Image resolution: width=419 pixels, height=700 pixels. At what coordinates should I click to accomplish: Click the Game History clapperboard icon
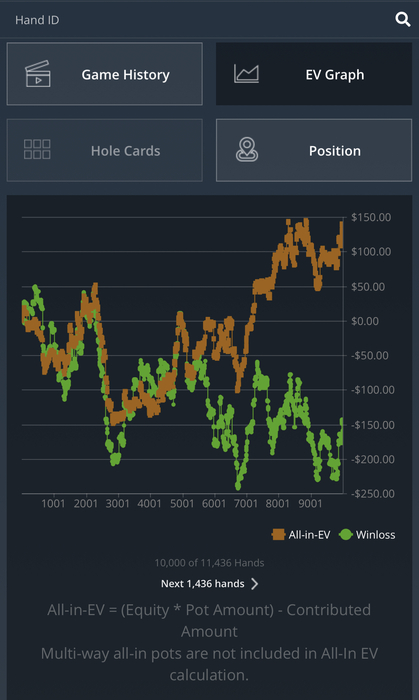click(x=38, y=74)
